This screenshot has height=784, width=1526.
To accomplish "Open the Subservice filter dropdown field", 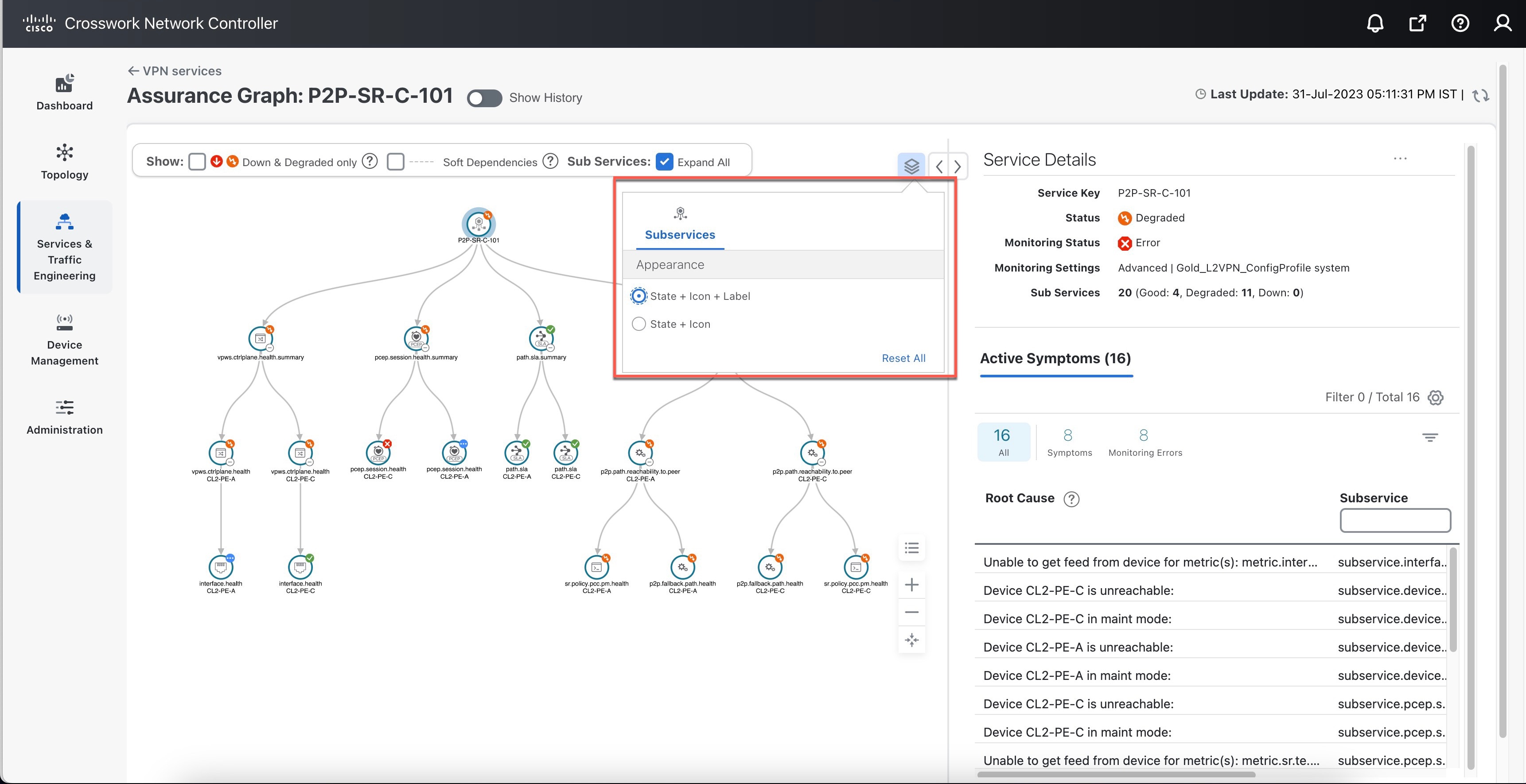I will pos(1395,520).
